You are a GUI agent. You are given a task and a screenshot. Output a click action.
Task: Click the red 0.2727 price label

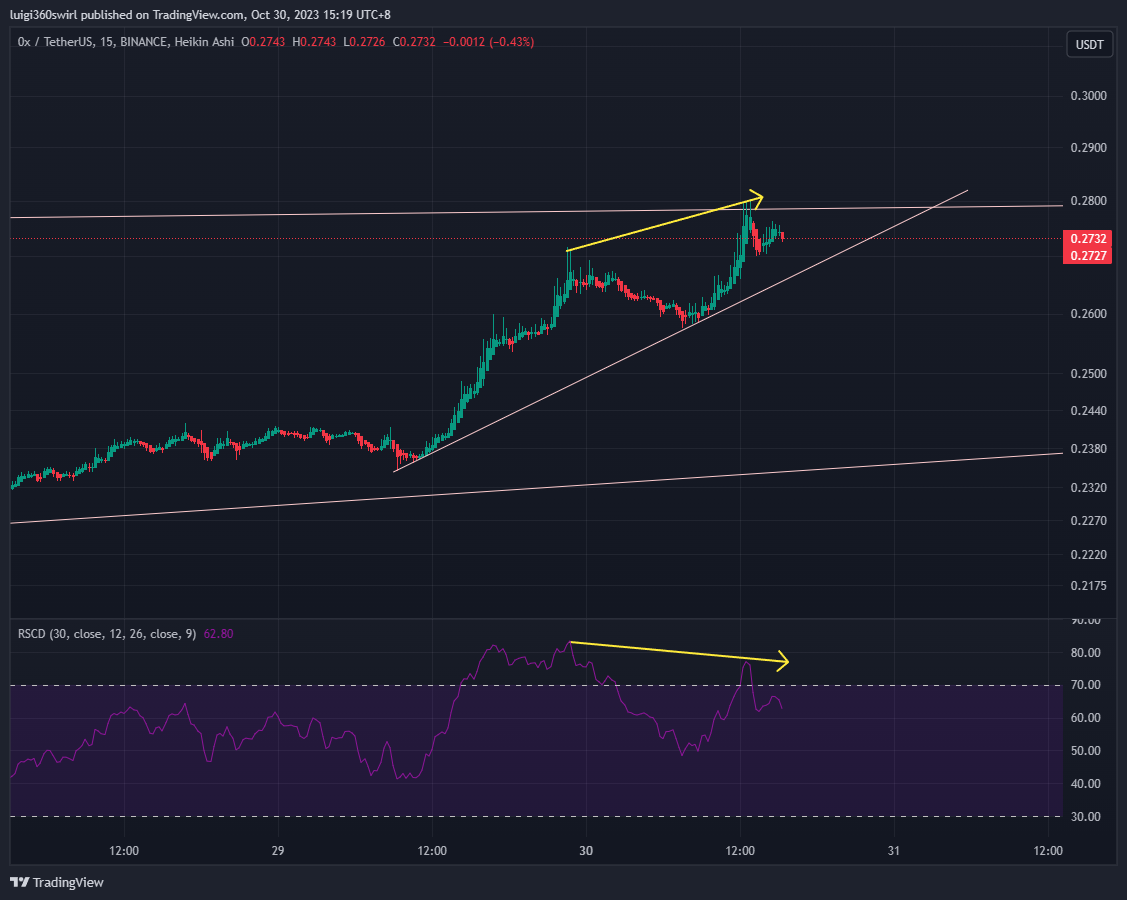click(1087, 255)
